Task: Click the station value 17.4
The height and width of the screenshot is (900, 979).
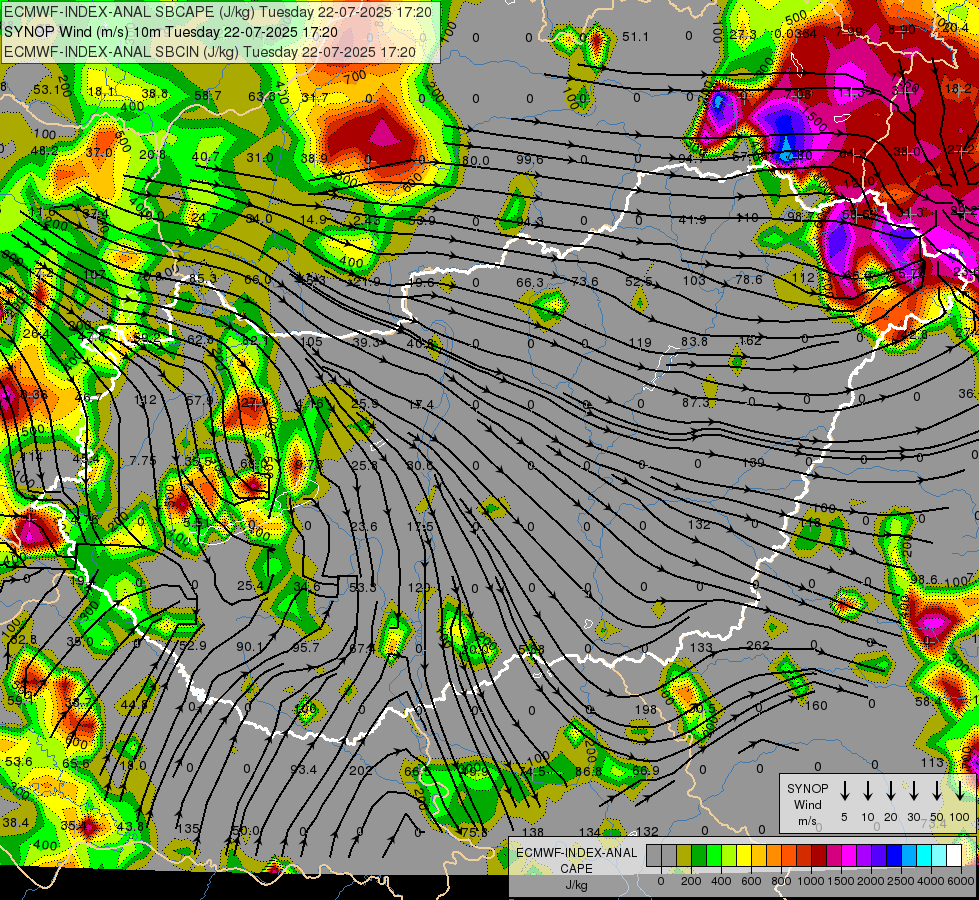Action: (421, 405)
